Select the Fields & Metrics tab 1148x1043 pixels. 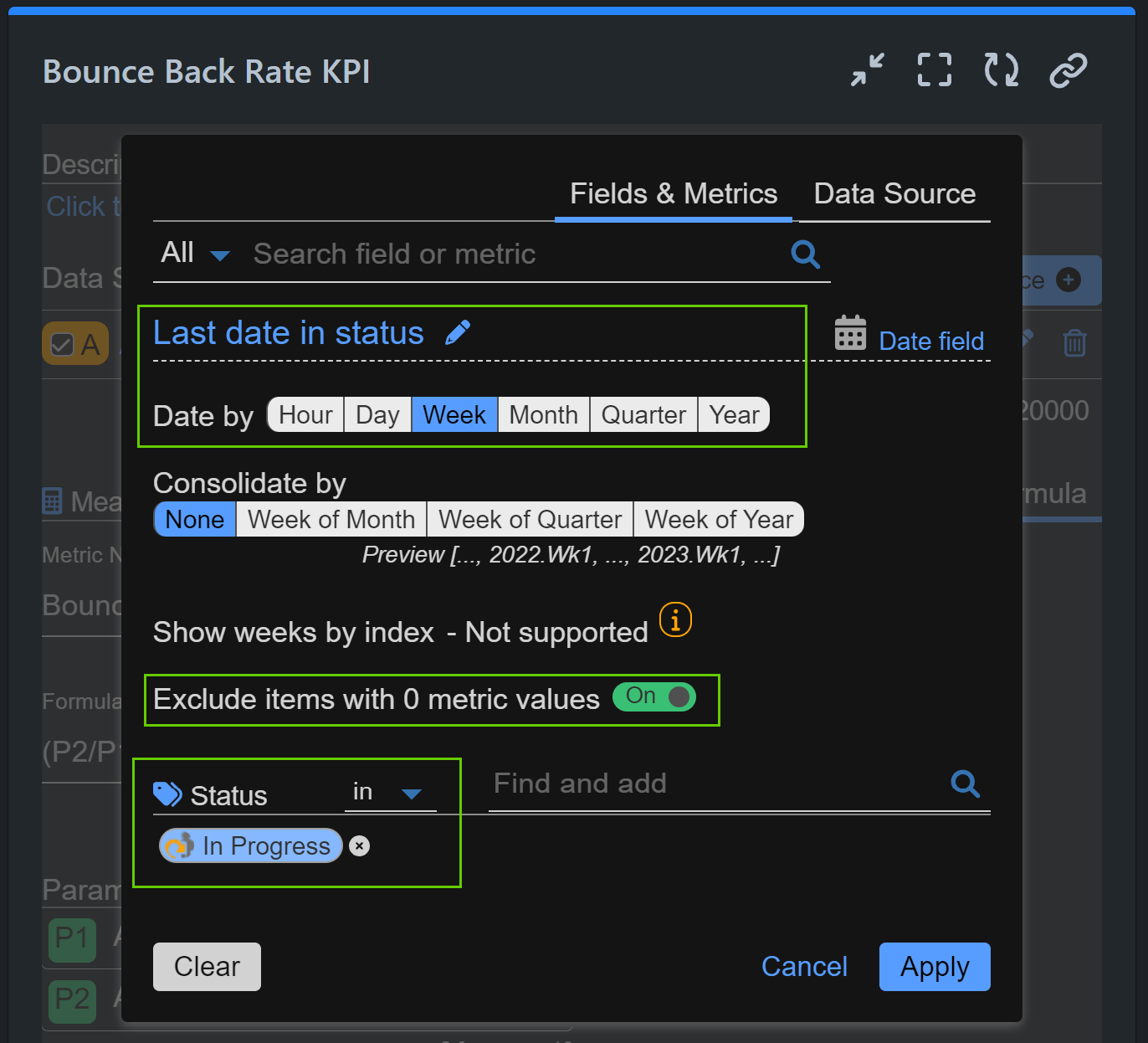point(673,193)
